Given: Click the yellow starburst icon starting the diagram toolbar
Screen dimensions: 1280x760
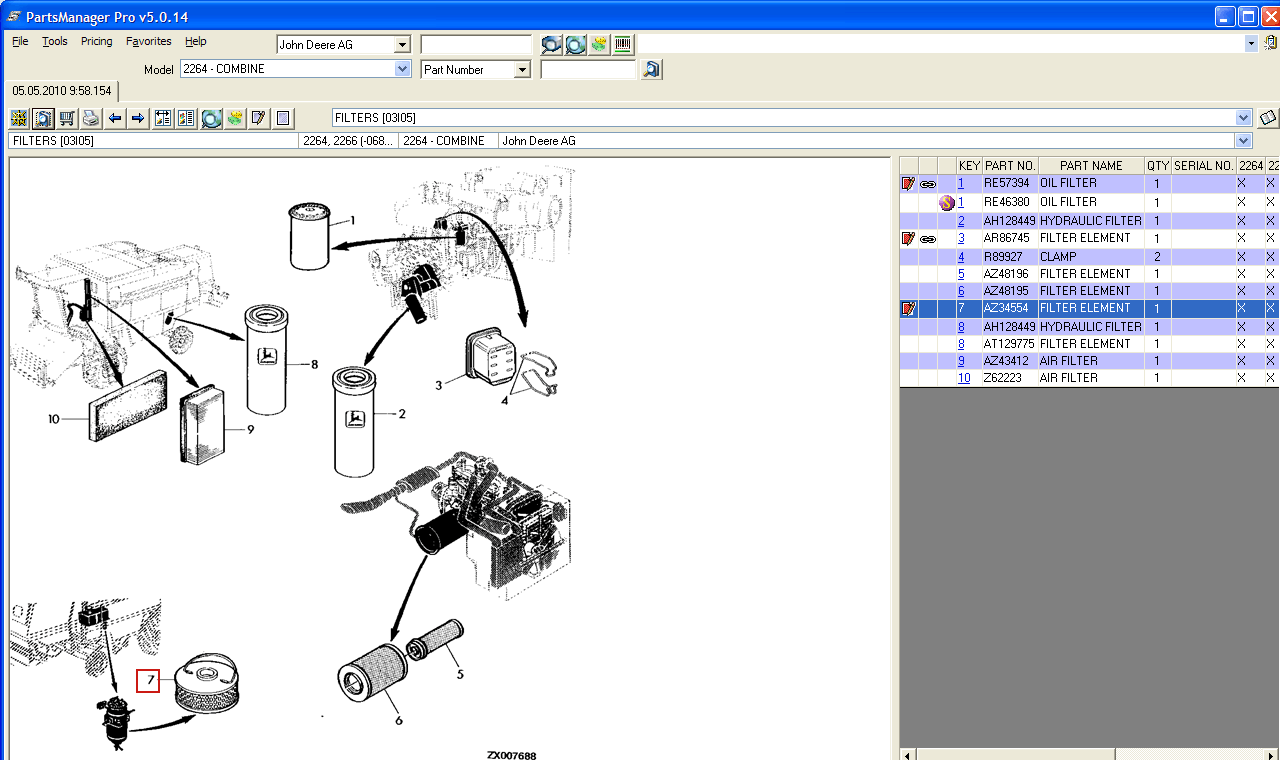Looking at the screenshot, I should coord(19,118).
